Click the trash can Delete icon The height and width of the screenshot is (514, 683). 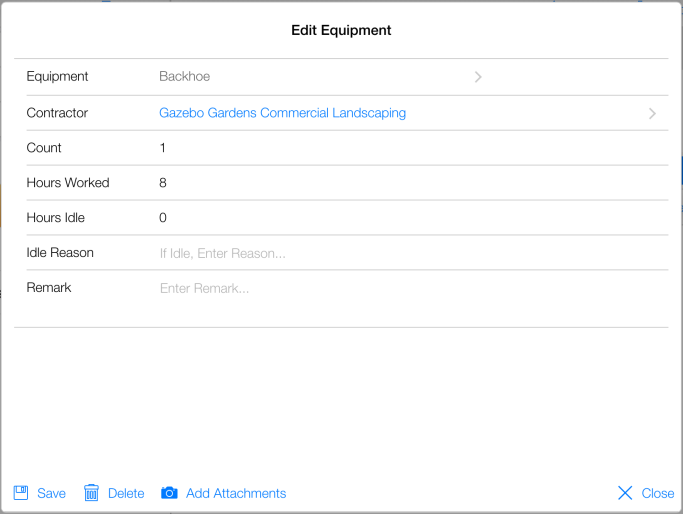92,493
